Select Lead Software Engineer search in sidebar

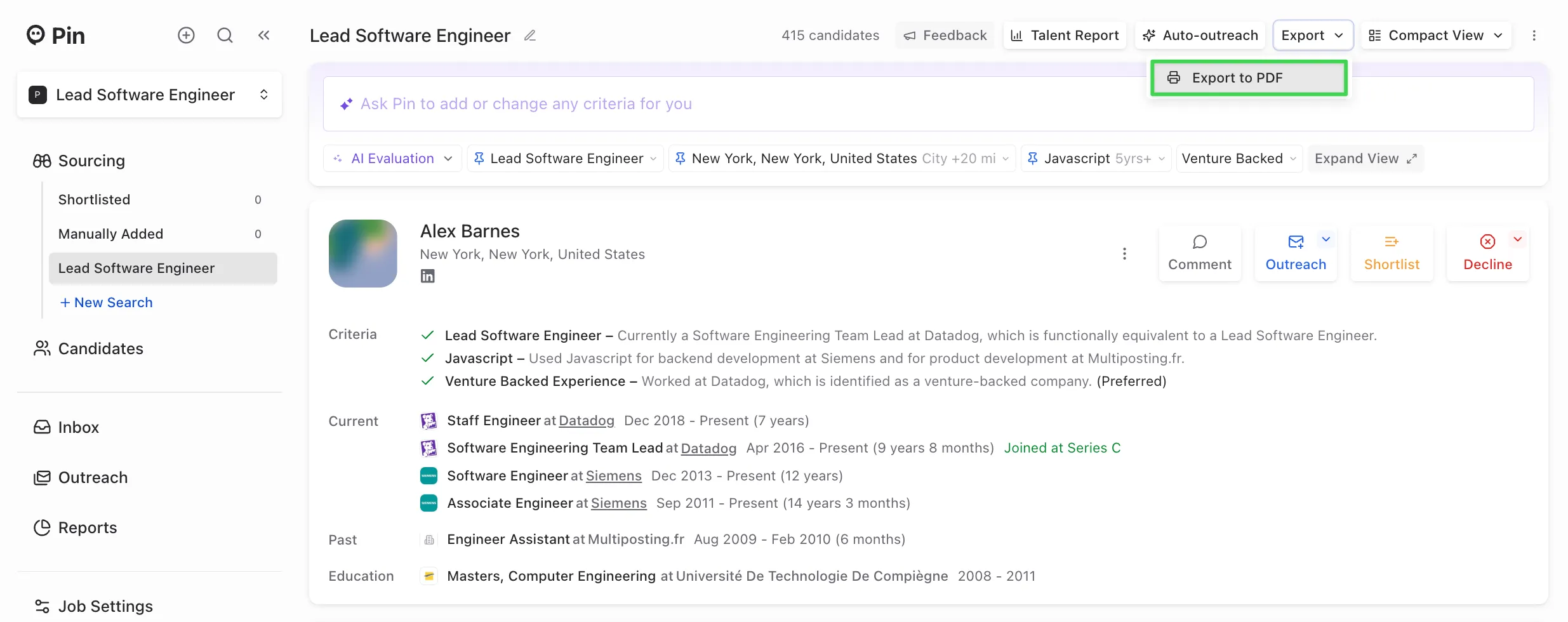163,268
